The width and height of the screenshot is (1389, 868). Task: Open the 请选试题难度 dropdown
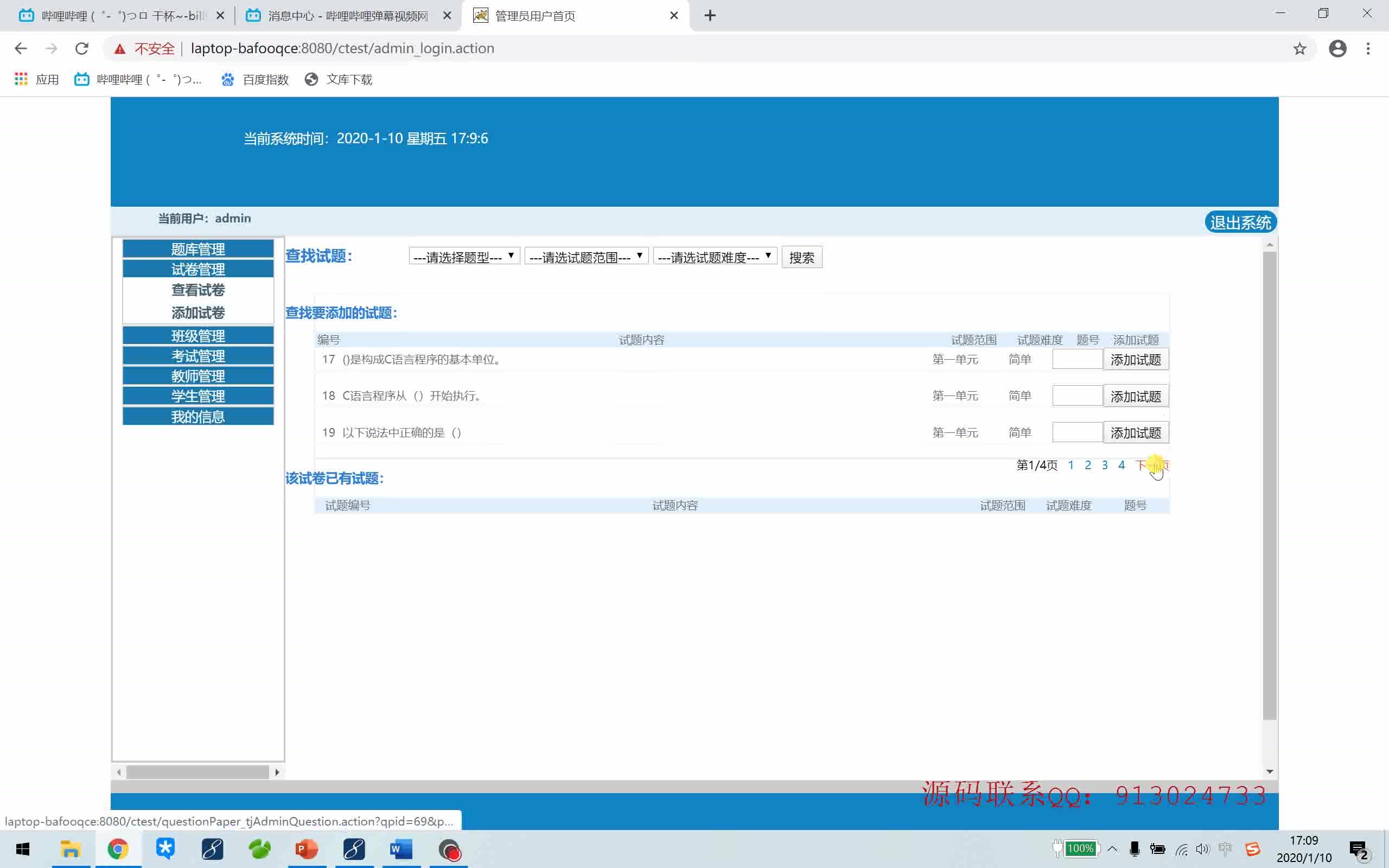(x=715, y=257)
